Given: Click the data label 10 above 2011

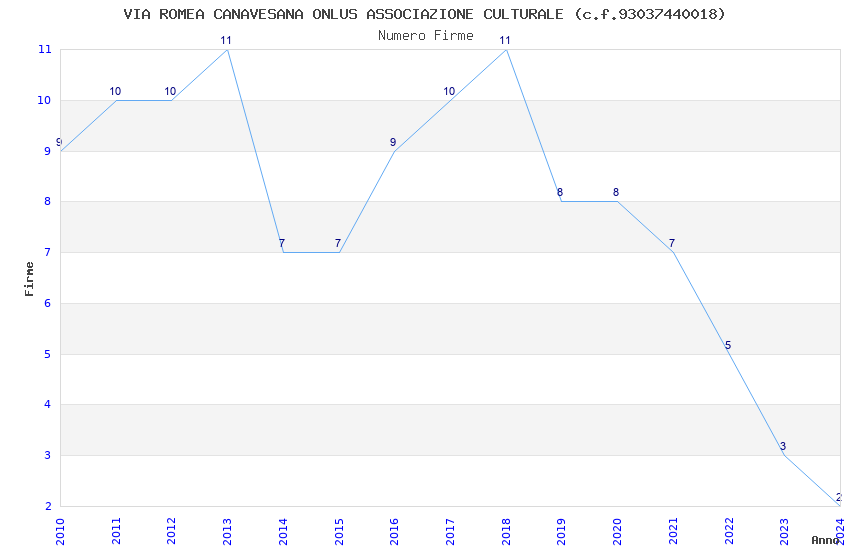Looking at the screenshot, I should [x=115, y=91].
